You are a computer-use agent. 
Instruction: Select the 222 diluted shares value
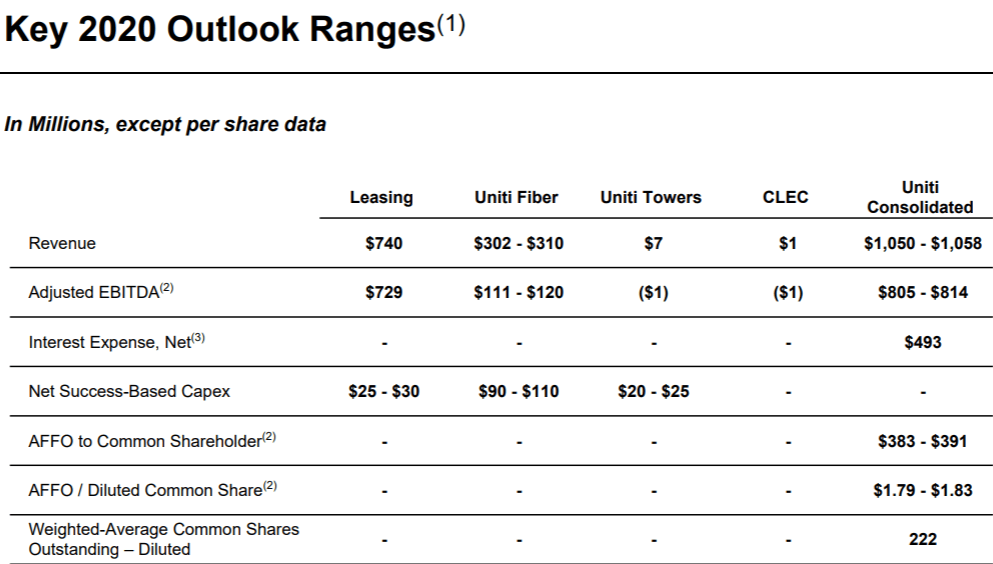923,539
